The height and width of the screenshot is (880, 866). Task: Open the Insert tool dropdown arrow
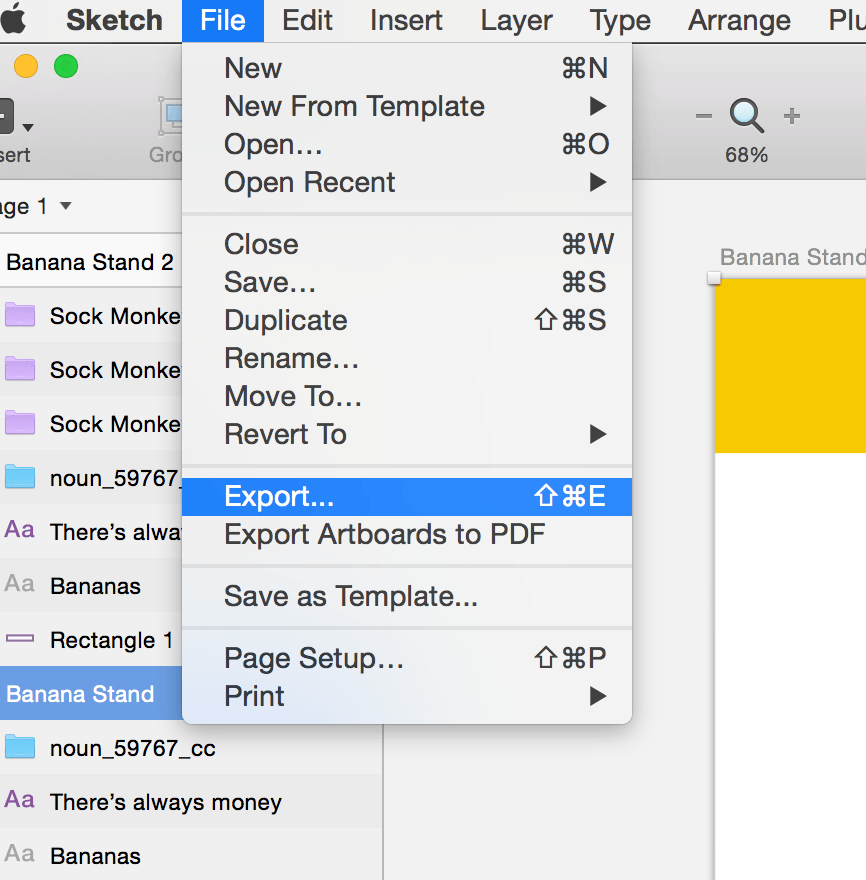pos(28,127)
